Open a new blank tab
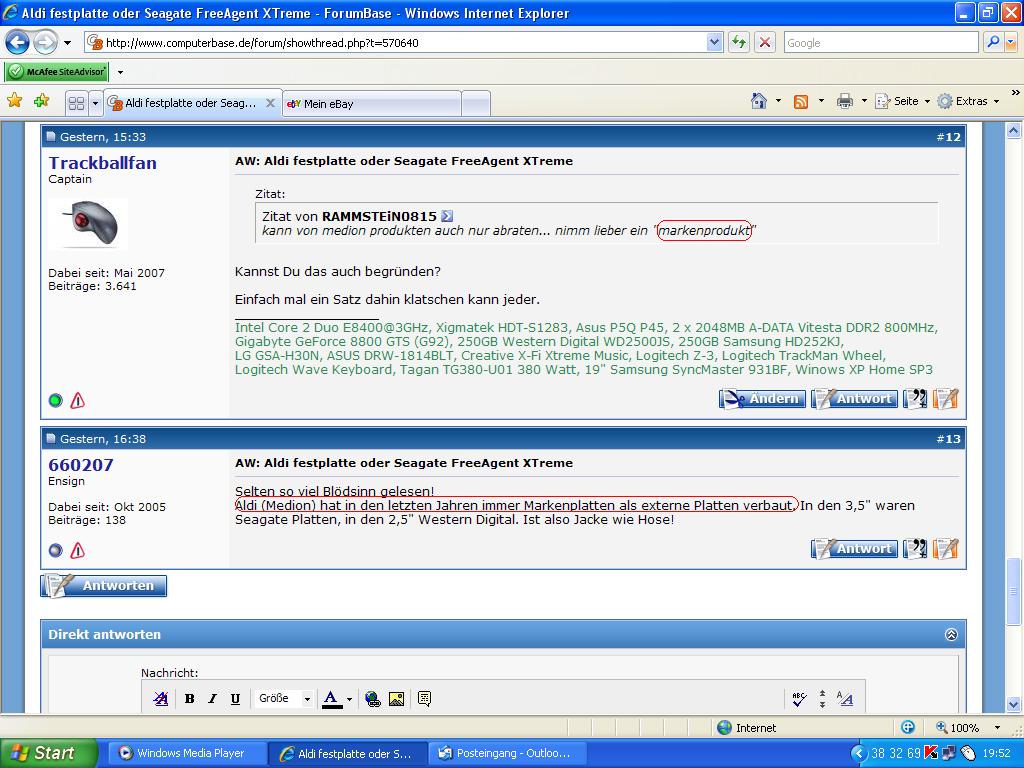This screenshot has width=1024, height=768. pos(476,104)
